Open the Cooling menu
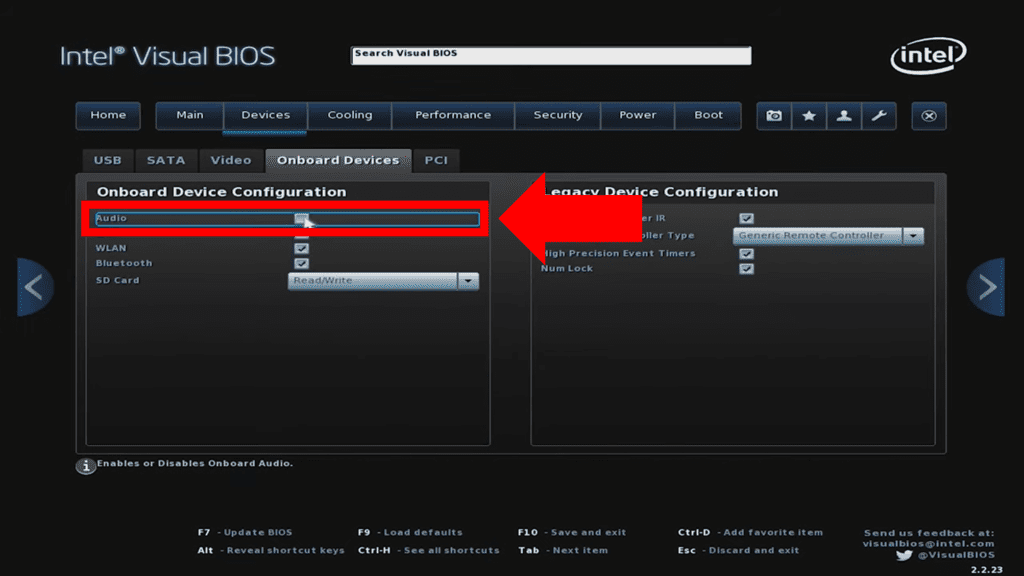 pyautogui.click(x=350, y=116)
